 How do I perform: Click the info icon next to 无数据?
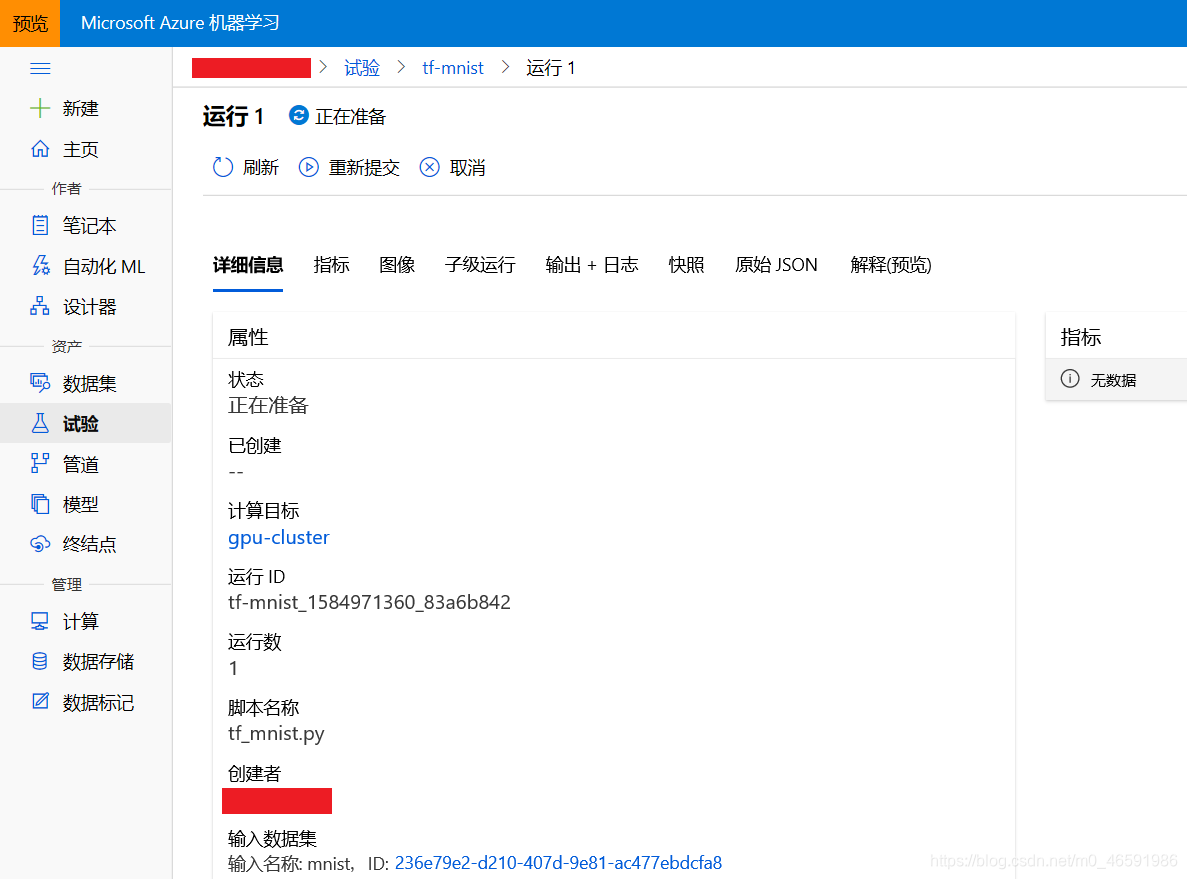coord(1070,379)
